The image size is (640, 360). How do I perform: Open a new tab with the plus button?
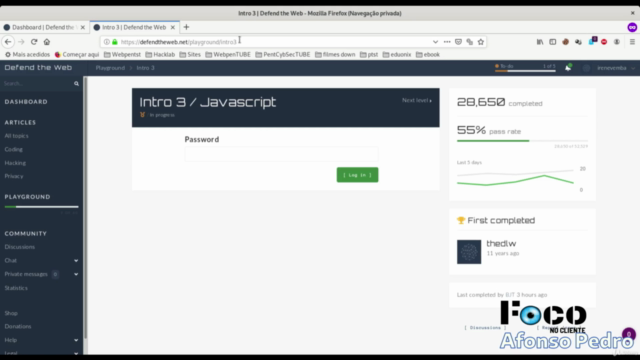(x=186, y=27)
